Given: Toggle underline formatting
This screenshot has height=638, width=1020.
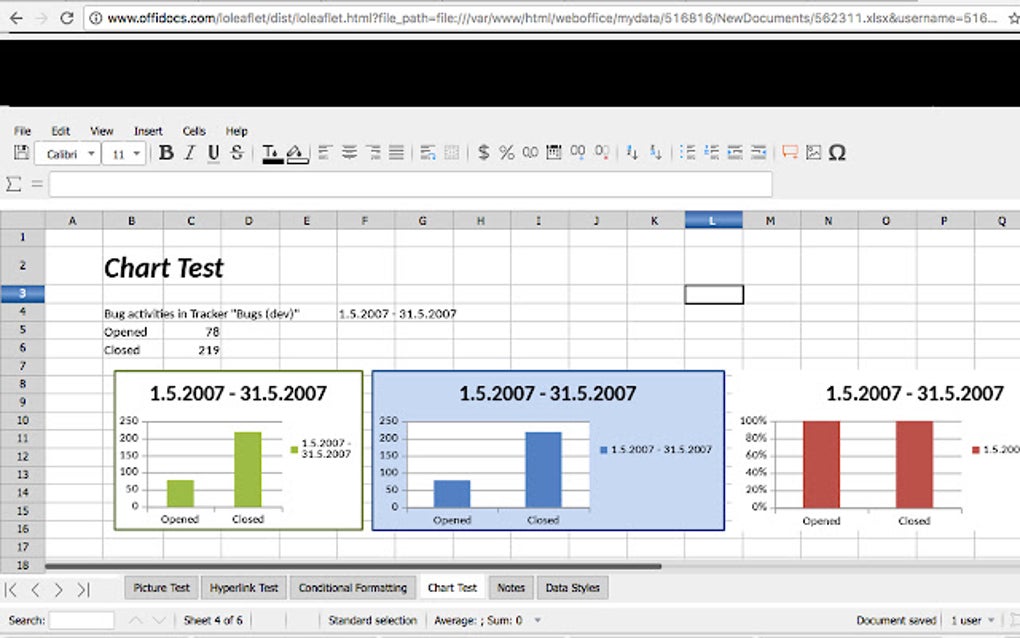Looking at the screenshot, I should (211, 152).
